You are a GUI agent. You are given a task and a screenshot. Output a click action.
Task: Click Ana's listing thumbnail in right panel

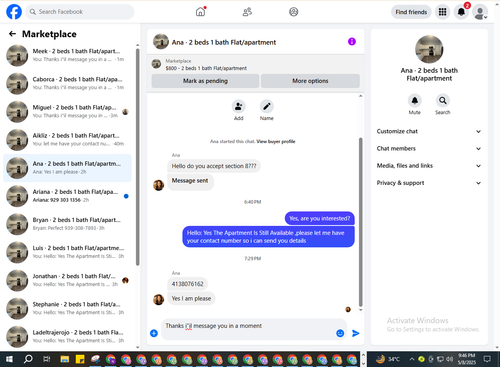click(429, 49)
